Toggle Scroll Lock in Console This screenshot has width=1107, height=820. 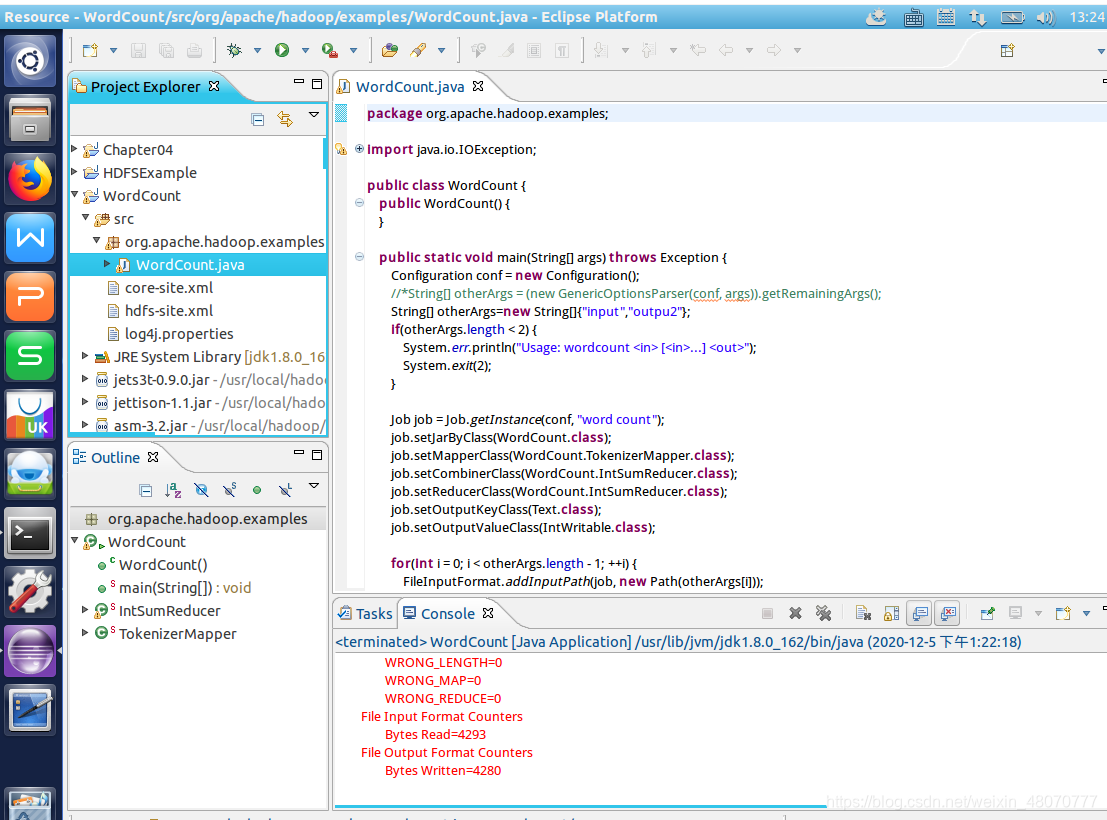pos(892,613)
